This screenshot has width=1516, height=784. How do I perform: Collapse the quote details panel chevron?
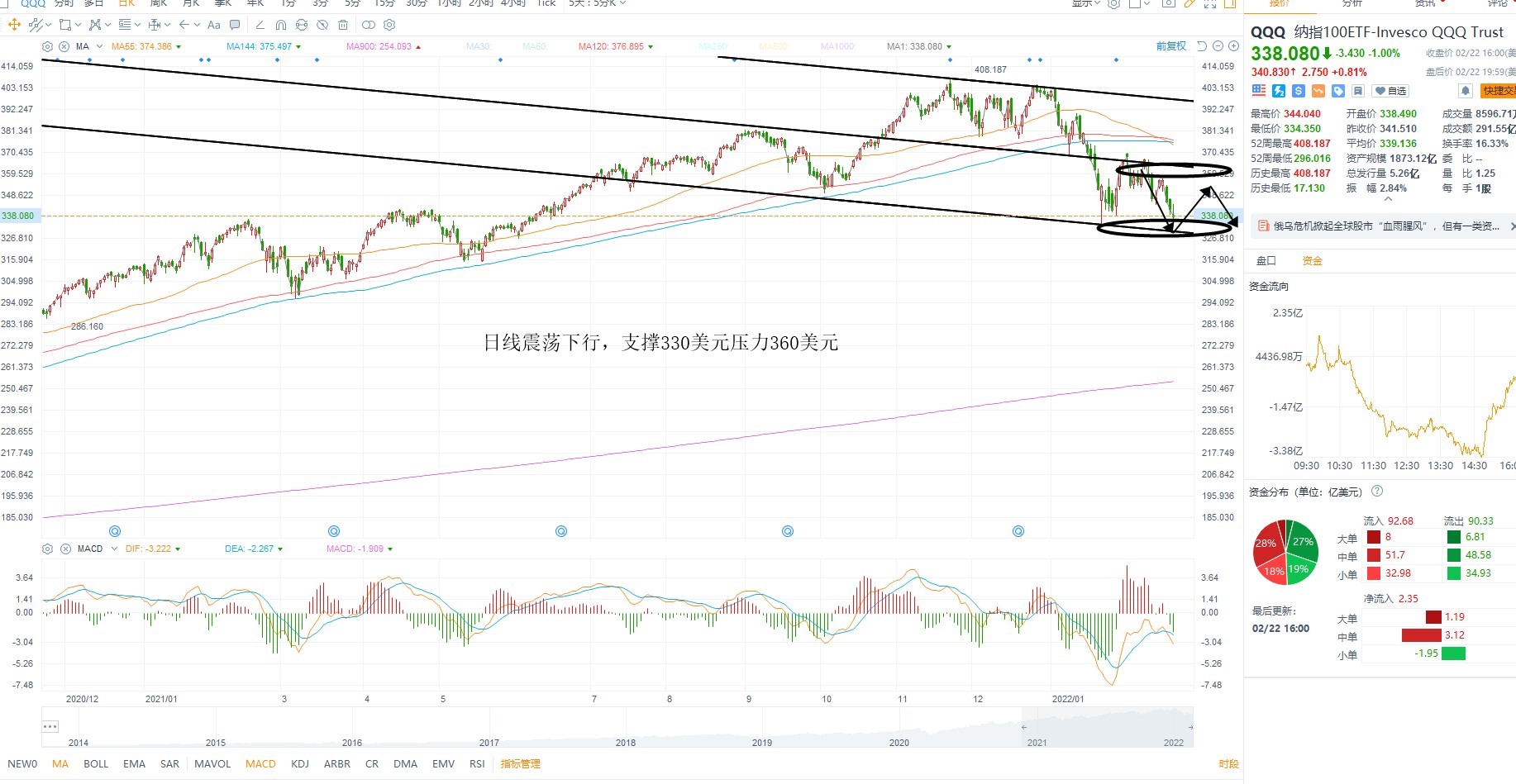click(x=1389, y=199)
